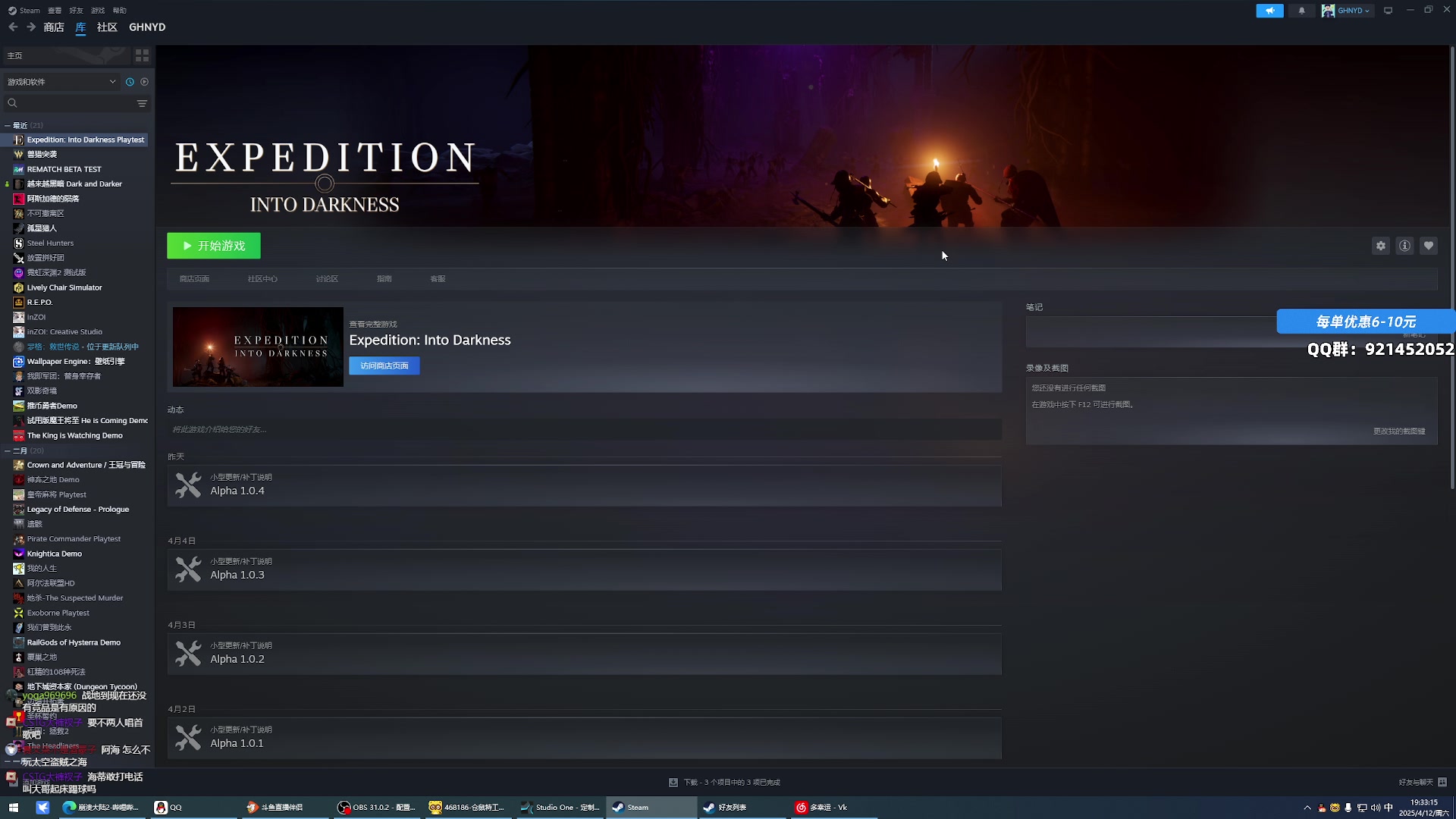Screen dimensions: 1456x819
Task: Go forward with the forward arrow
Action: click(x=31, y=27)
